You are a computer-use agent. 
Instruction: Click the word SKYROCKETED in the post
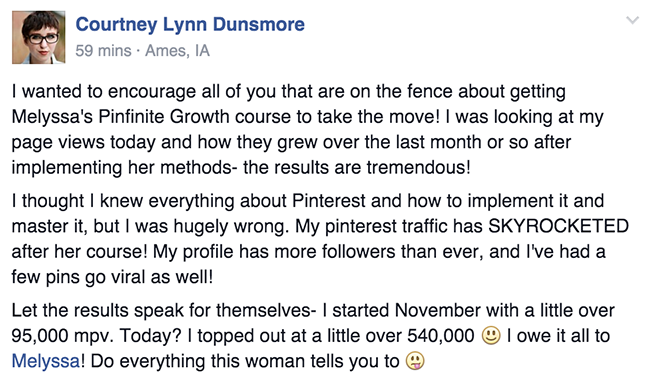click(x=558, y=226)
